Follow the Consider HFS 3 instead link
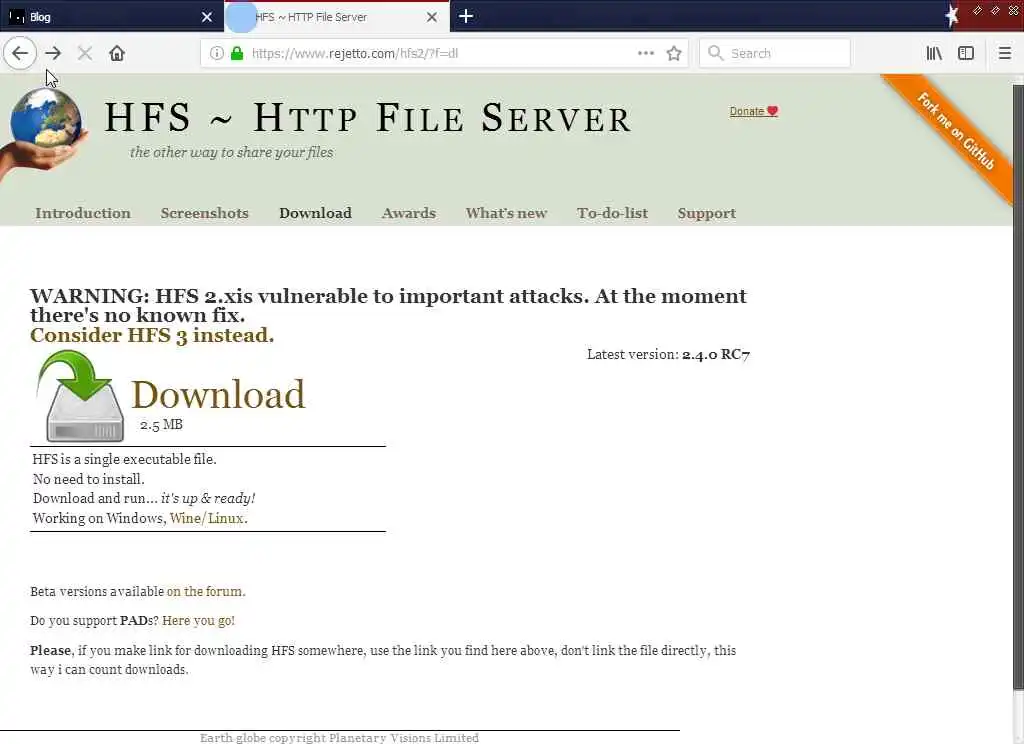This screenshot has width=1024, height=744. (x=152, y=335)
